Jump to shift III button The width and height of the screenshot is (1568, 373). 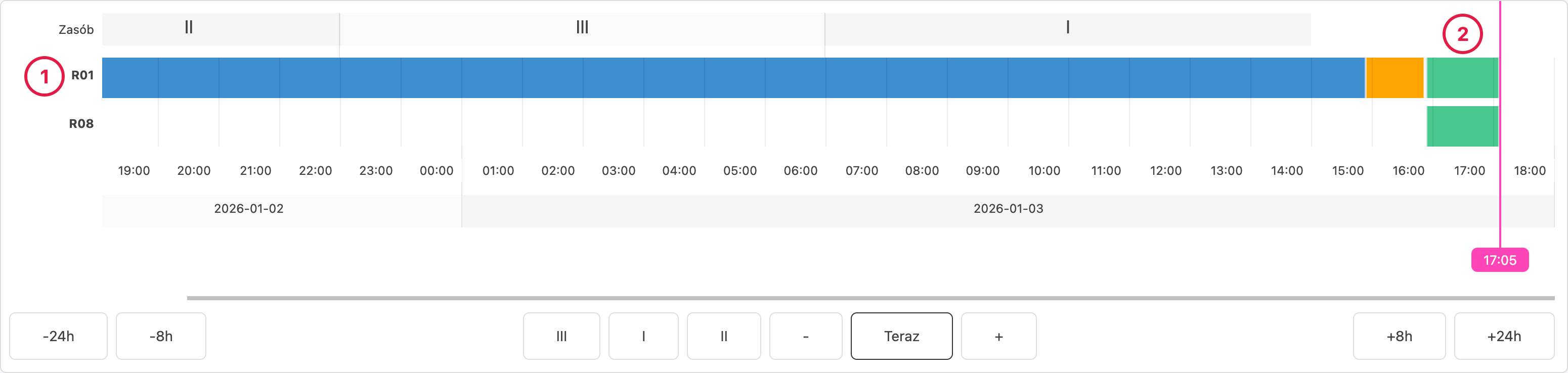pos(561,337)
